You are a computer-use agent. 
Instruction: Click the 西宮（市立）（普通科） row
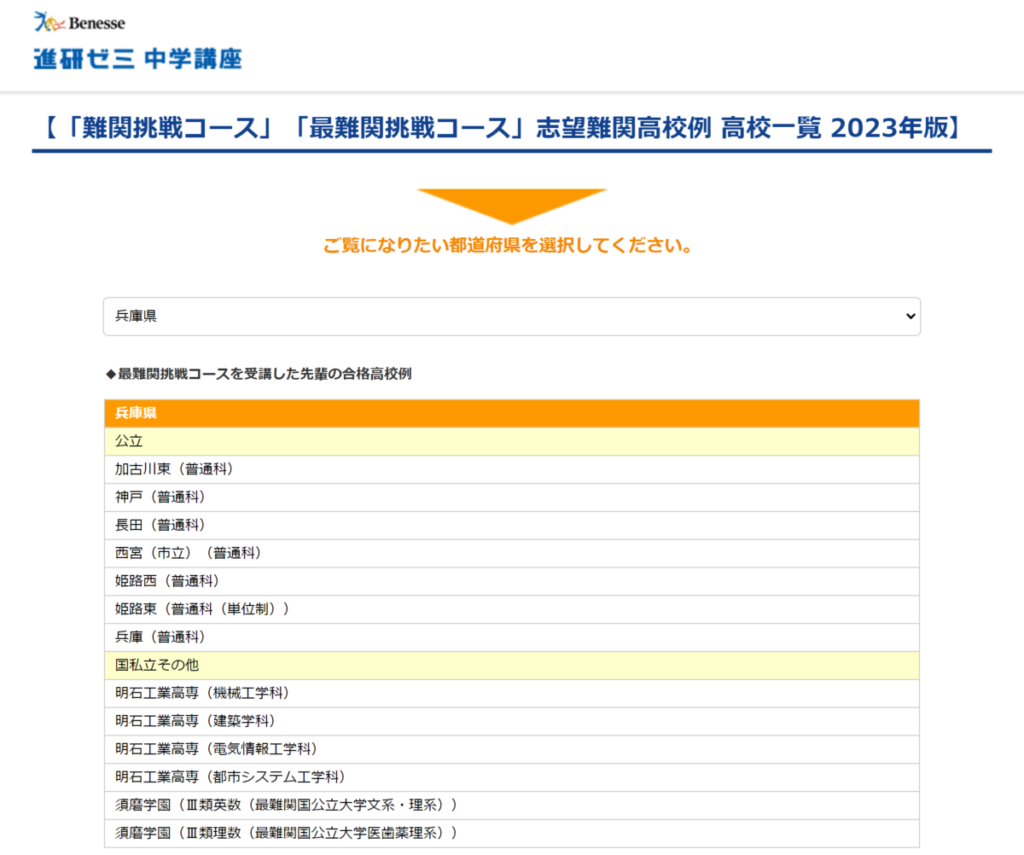click(188, 553)
